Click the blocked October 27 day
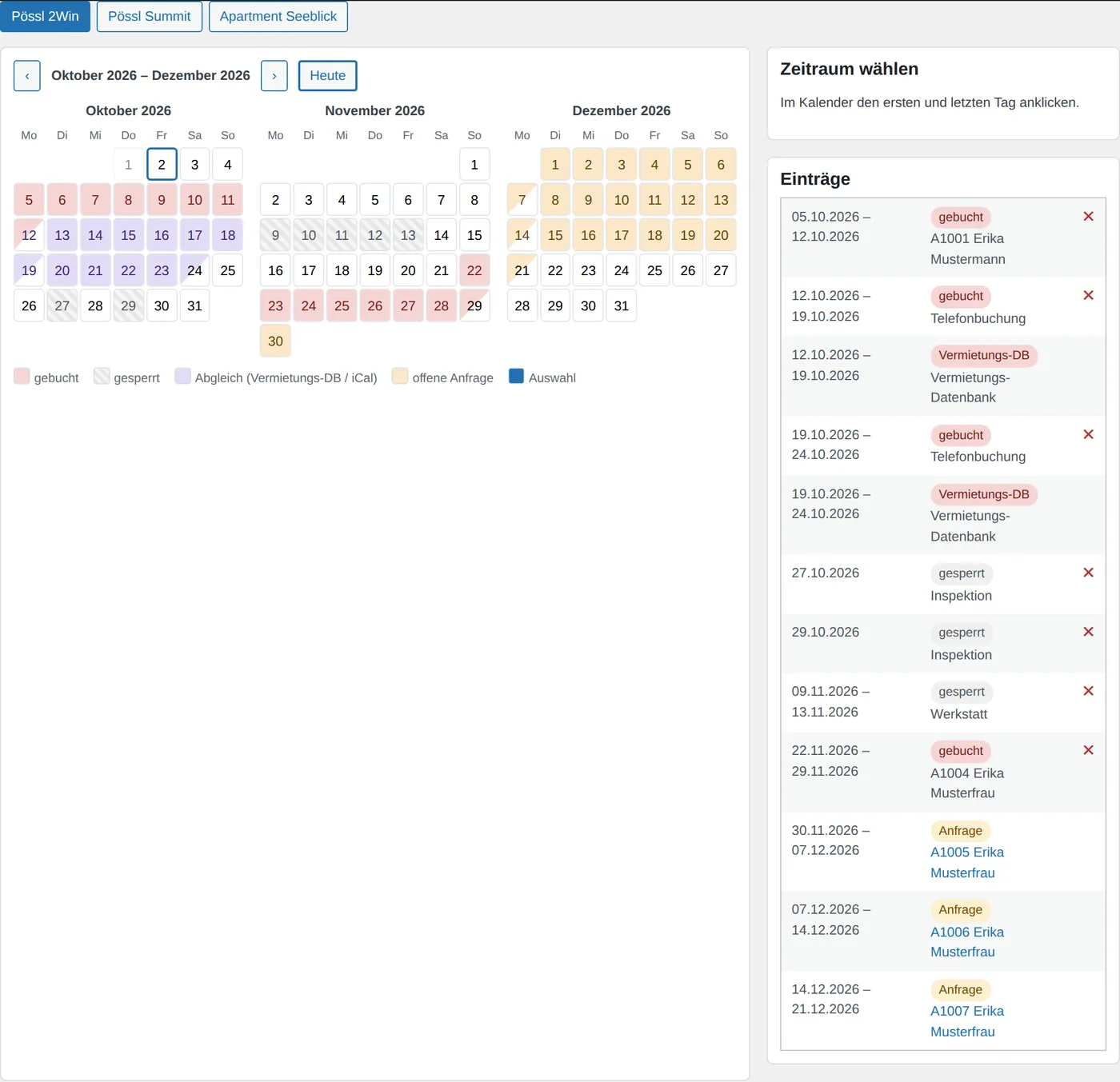 click(x=62, y=305)
